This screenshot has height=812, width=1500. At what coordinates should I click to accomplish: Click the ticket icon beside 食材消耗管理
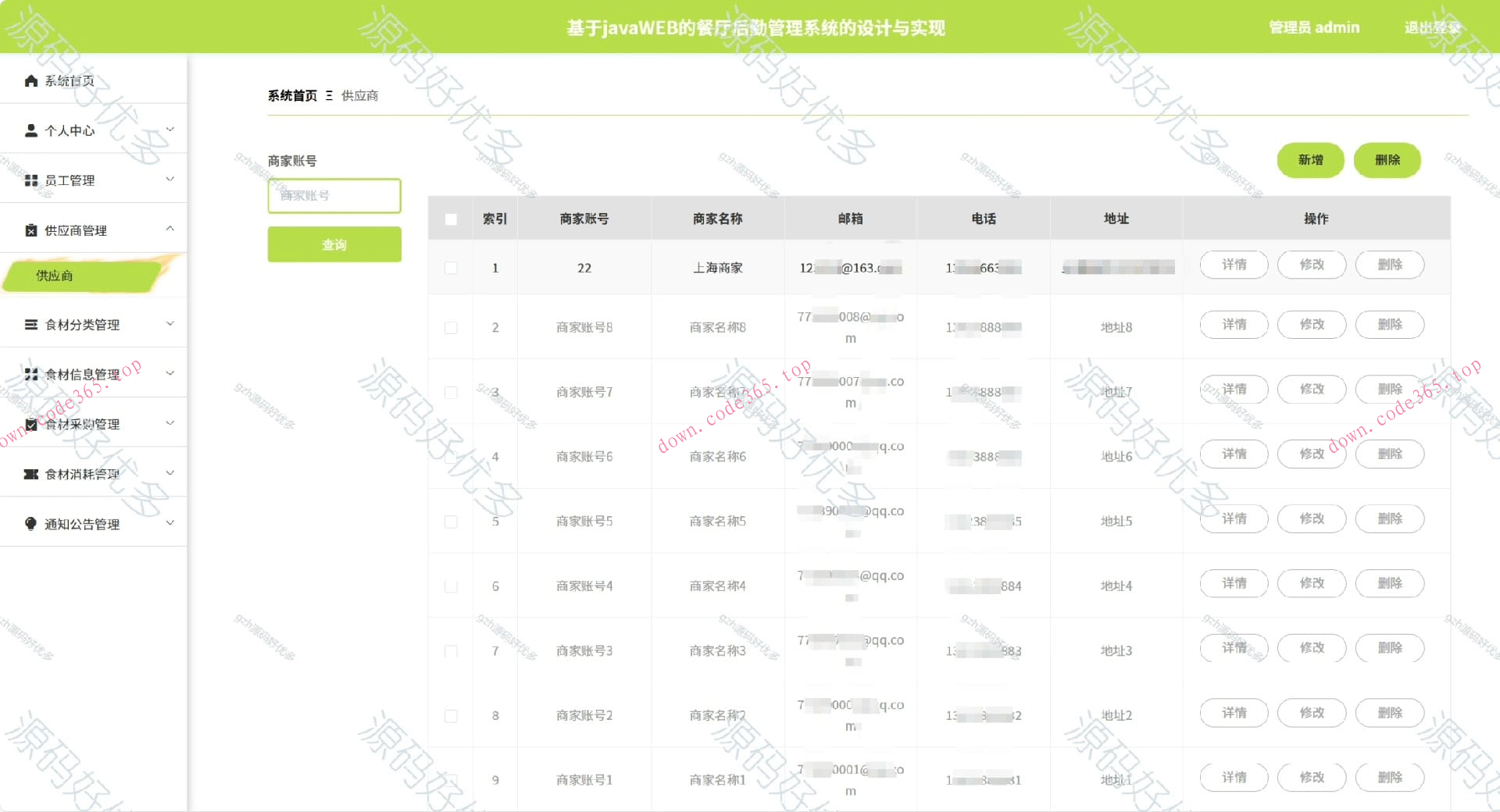(x=31, y=474)
